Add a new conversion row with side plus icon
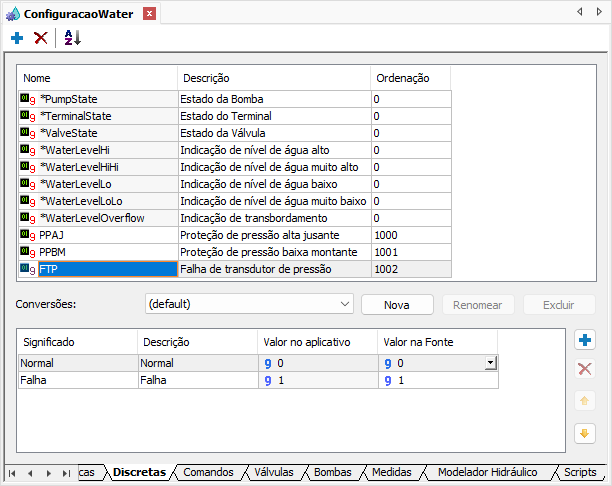 tap(585, 340)
